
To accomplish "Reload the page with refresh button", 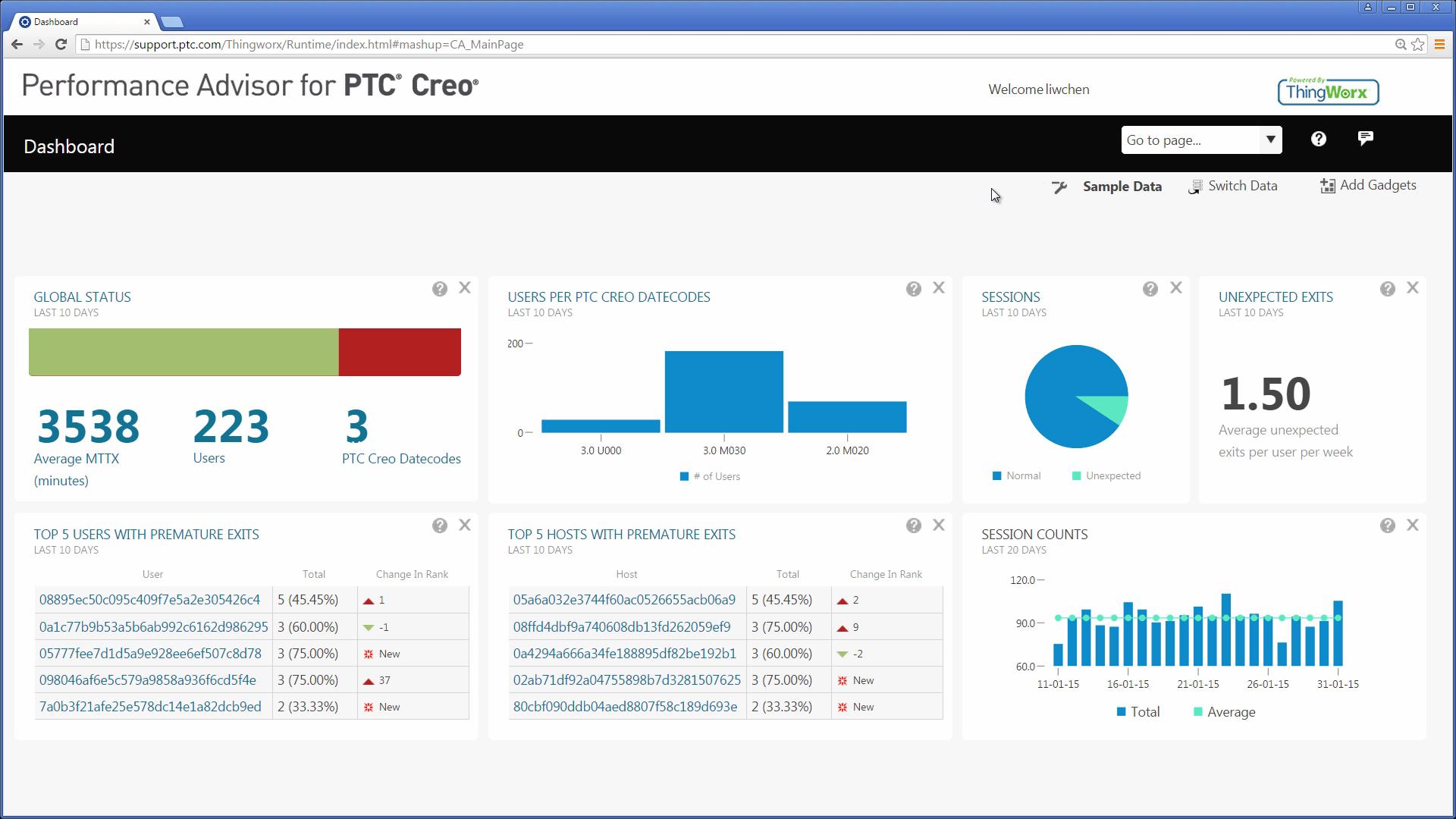I will [x=61, y=45].
